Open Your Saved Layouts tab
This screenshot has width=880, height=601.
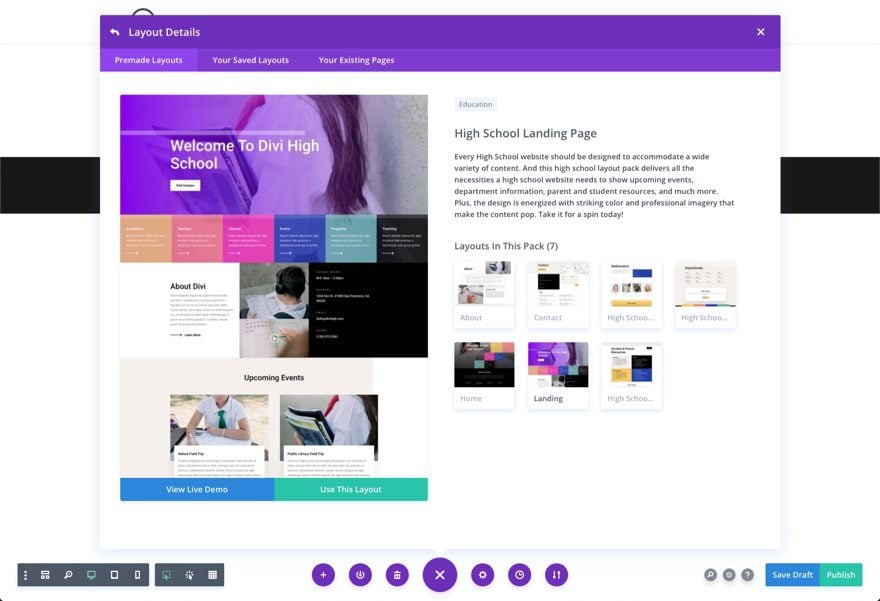click(250, 60)
